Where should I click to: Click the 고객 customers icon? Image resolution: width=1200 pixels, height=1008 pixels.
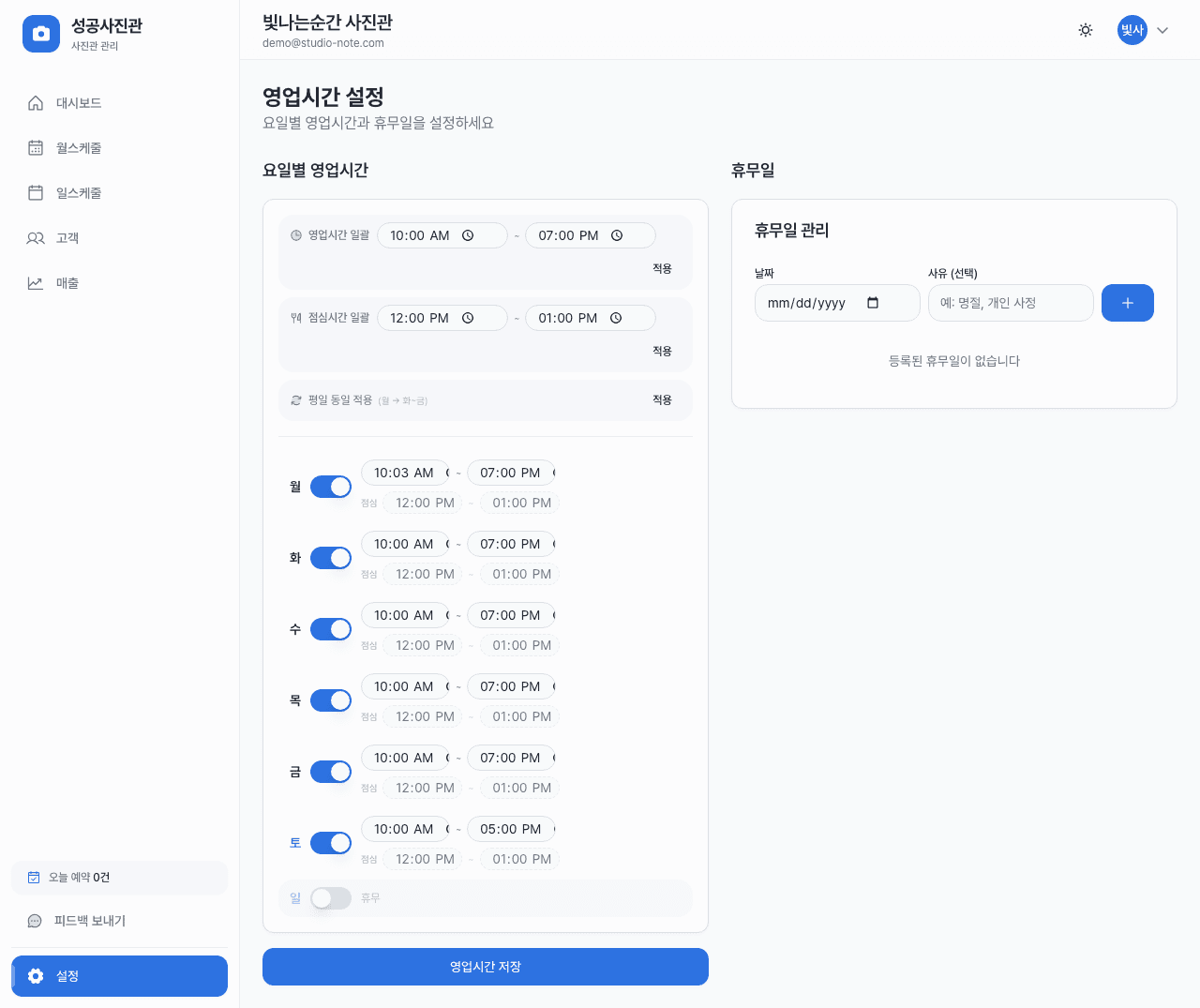35,237
